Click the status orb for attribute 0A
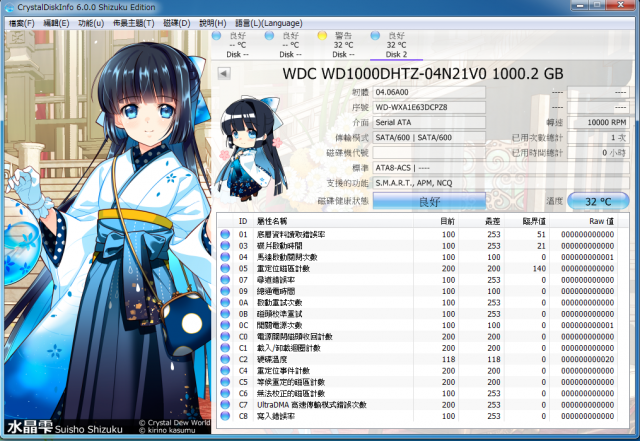The width and height of the screenshot is (640, 441). [x=225, y=303]
